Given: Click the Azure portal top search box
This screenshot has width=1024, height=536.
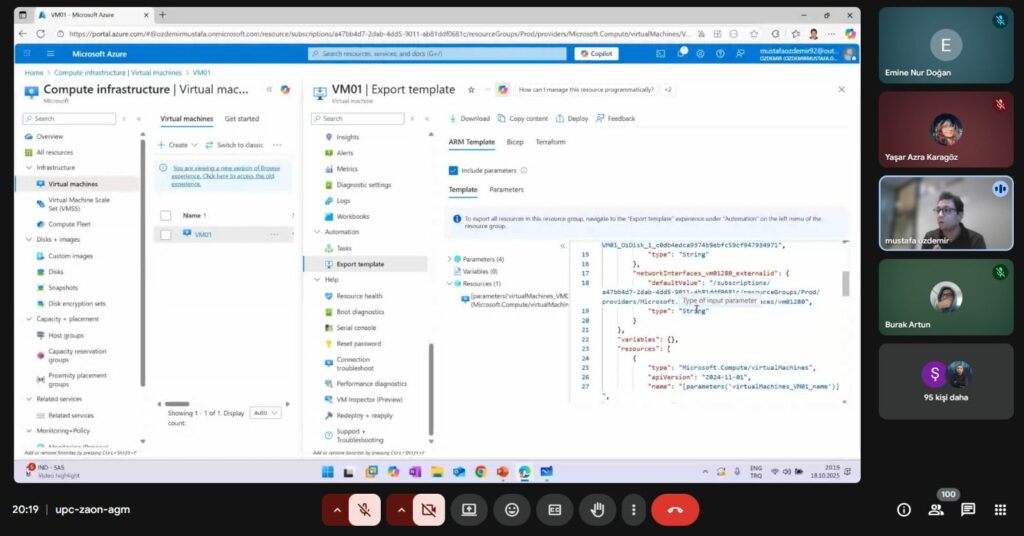Looking at the screenshot, I should tap(435, 53).
